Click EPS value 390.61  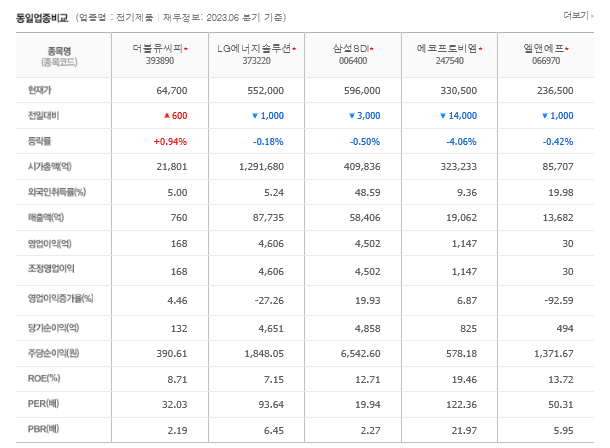172,354
